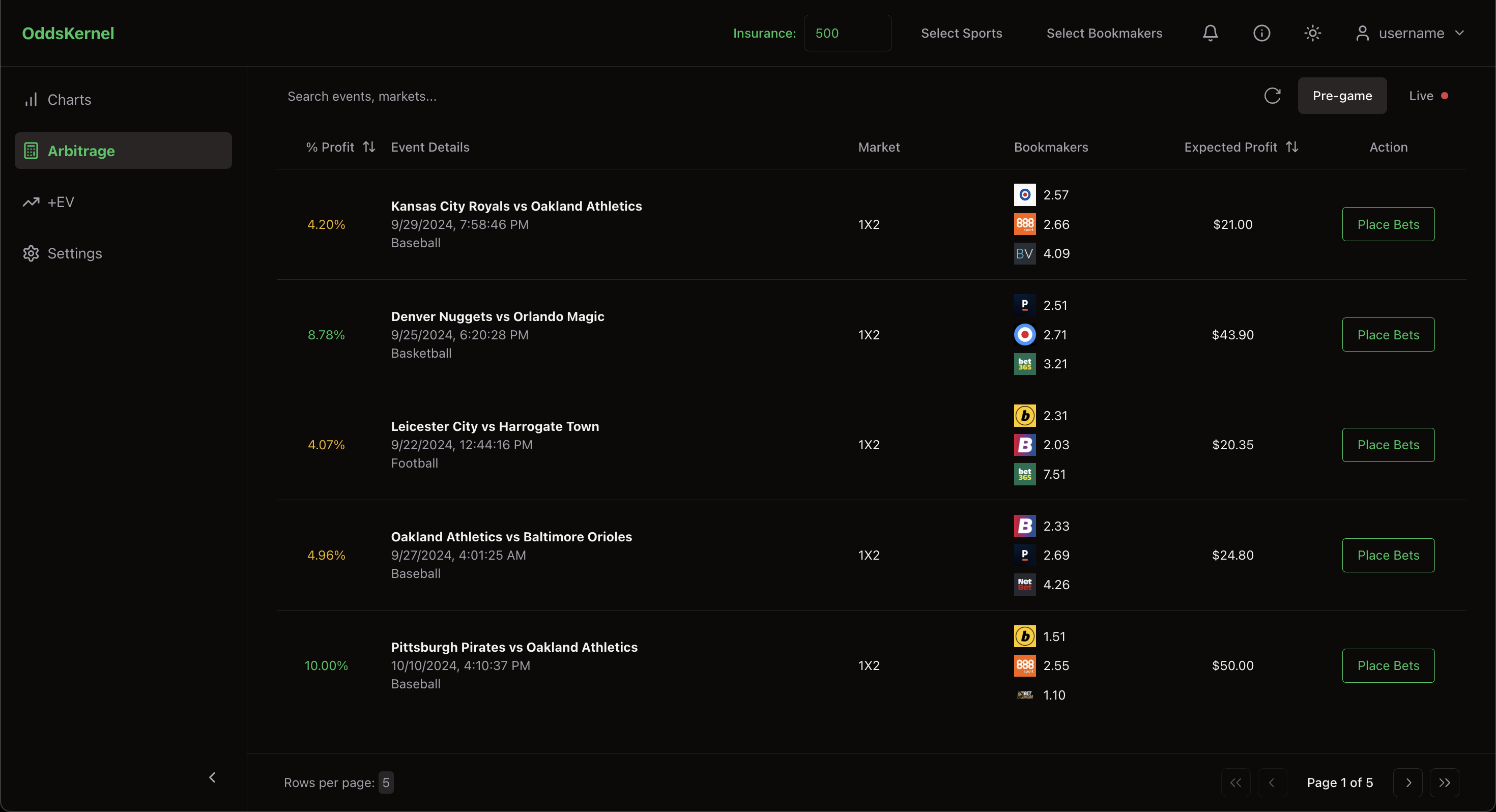Click the $50.00 expected profit
This screenshot has height=812, width=1496.
point(1232,665)
